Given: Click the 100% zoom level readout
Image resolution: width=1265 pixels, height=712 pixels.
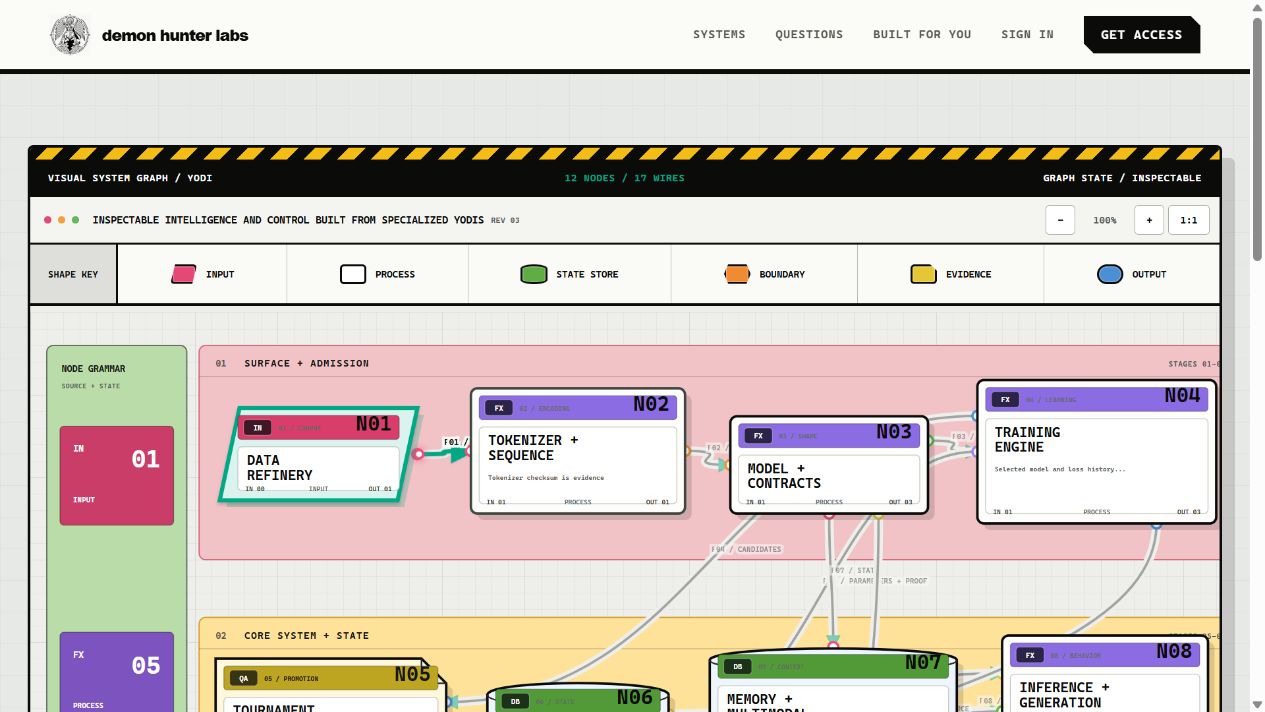Looking at the screenshot, I should (1105, 220).
